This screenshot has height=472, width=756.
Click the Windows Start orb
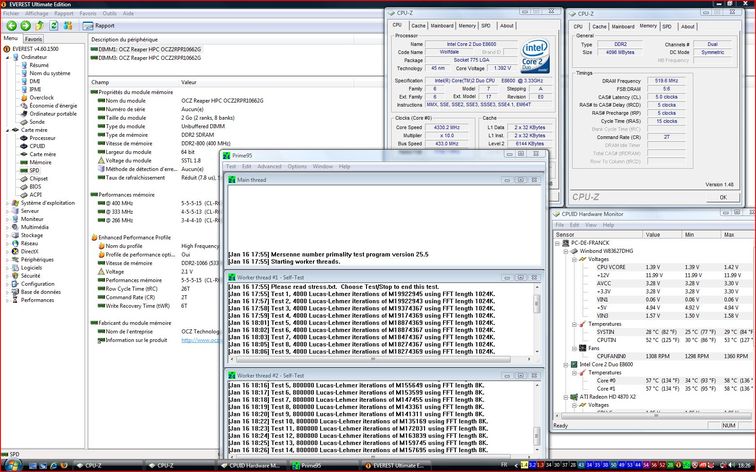tap(12, 465)
